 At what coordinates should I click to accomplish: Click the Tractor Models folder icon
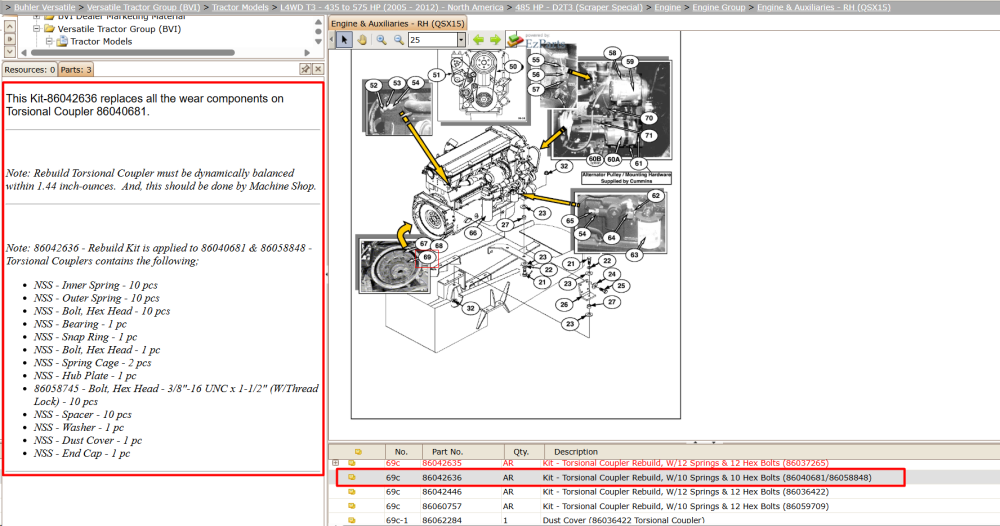[62, 41]
